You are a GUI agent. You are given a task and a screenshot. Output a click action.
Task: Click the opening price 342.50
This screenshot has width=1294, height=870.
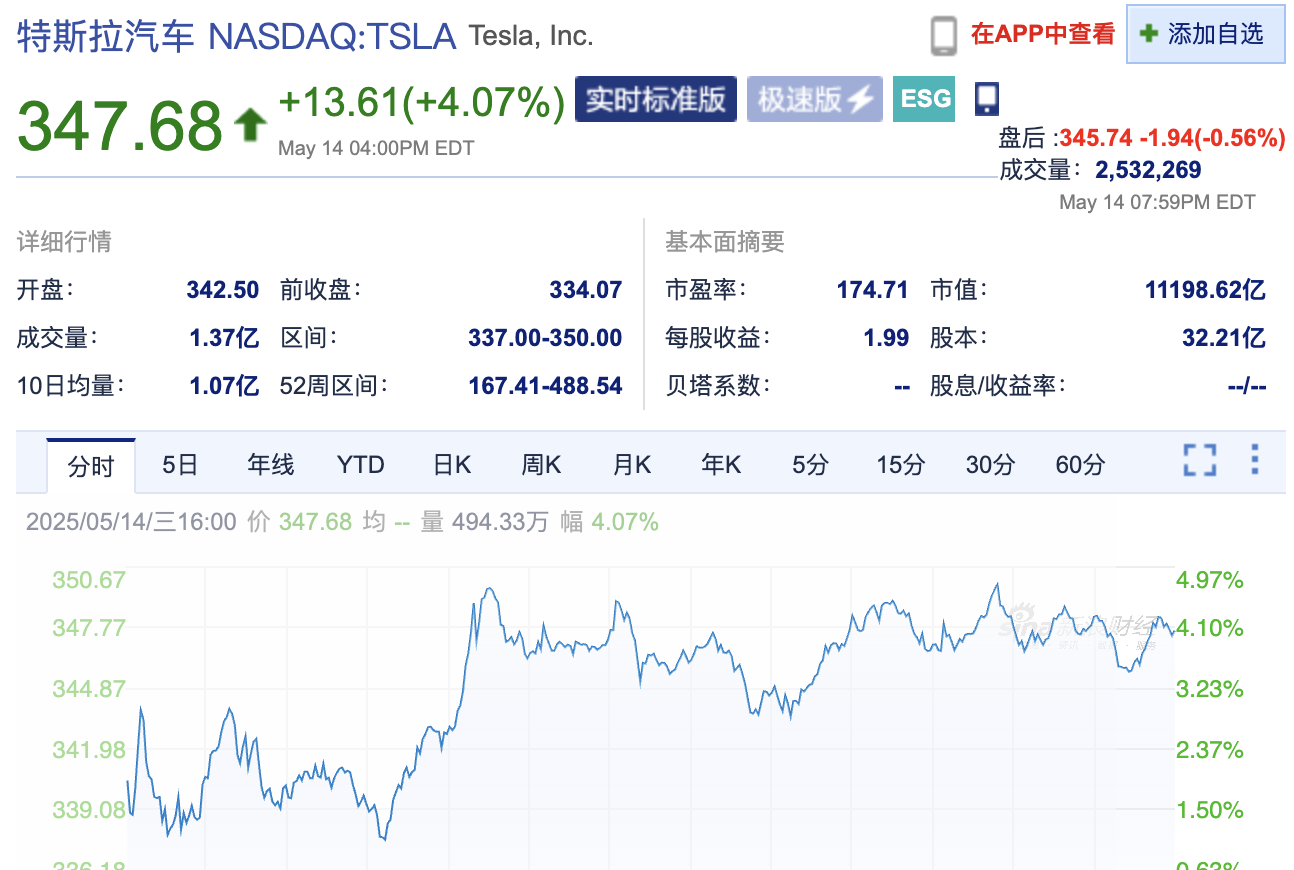click(x=222, y=290)
